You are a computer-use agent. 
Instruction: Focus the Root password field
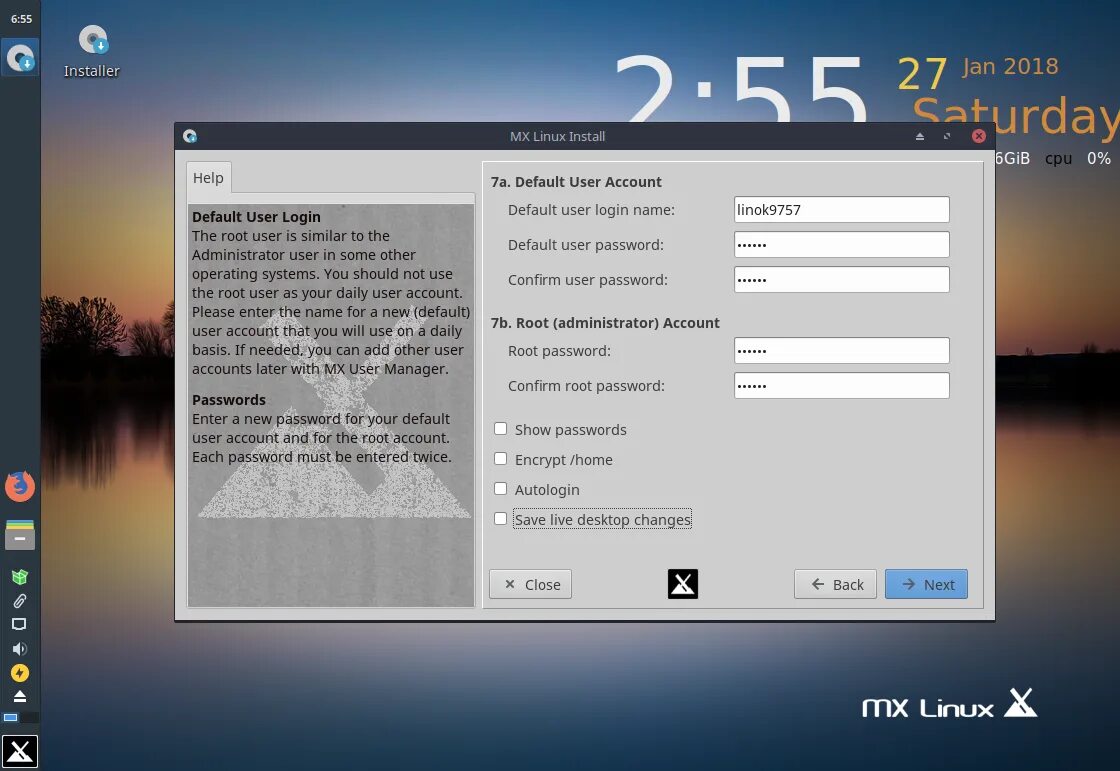(x=841, y=350)
